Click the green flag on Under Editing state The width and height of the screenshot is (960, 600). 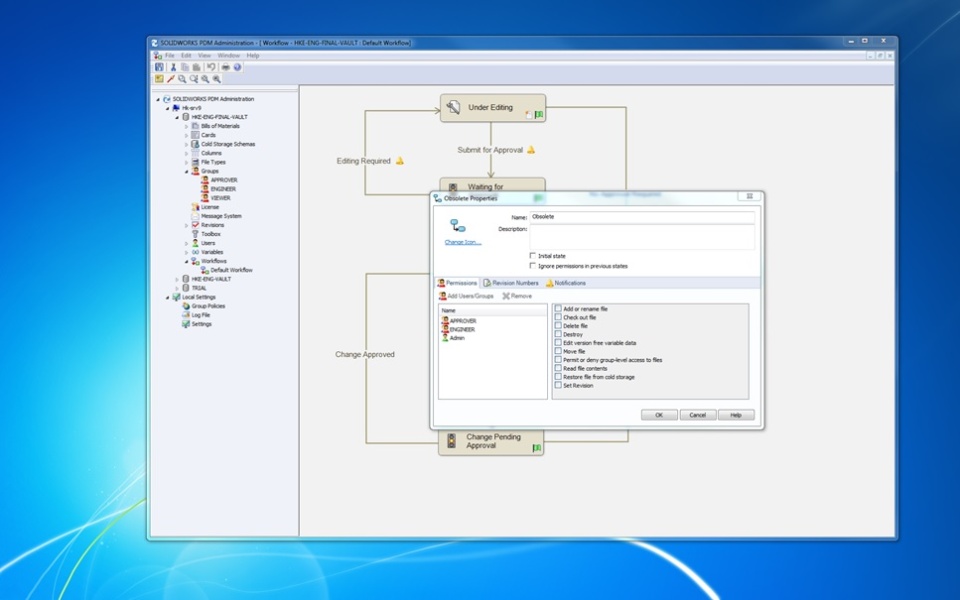[539, 114]
